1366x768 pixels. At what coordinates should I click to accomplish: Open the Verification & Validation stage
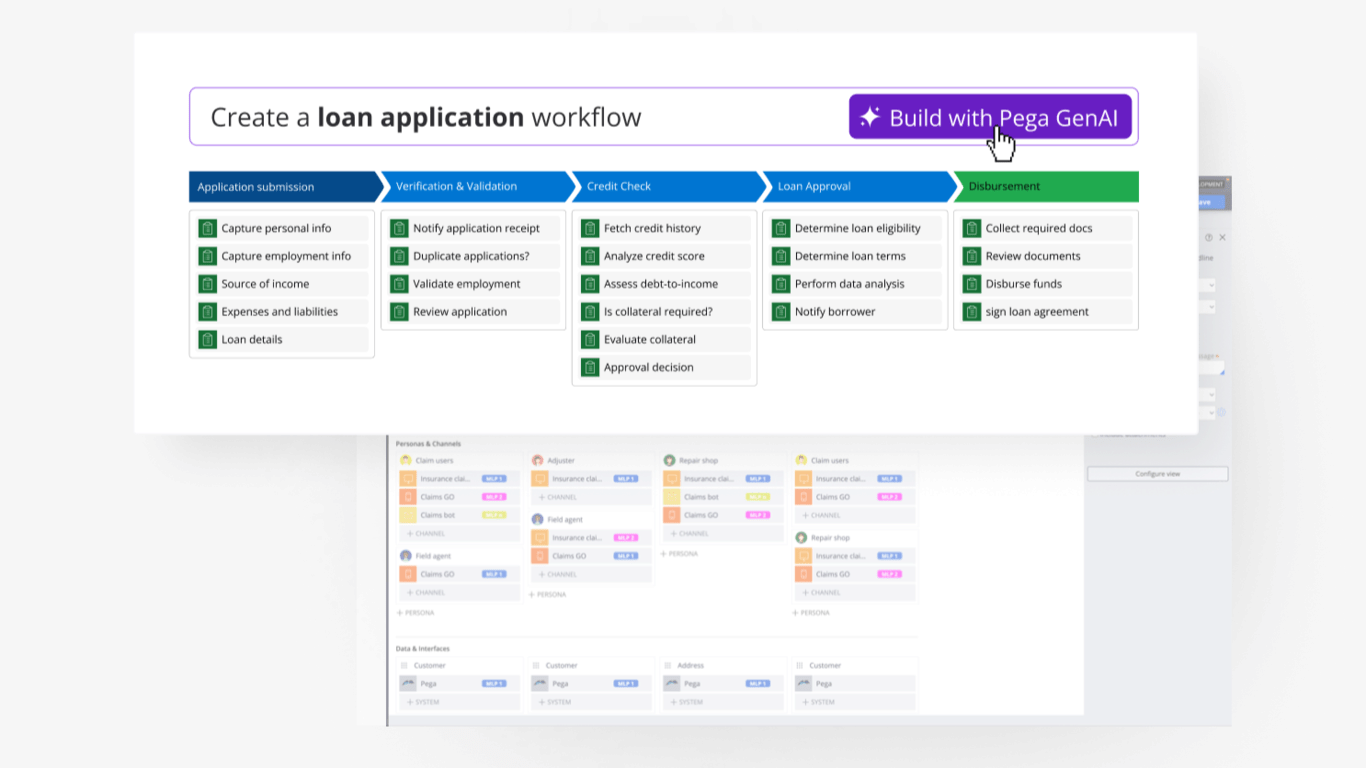(x=474, y=187)
